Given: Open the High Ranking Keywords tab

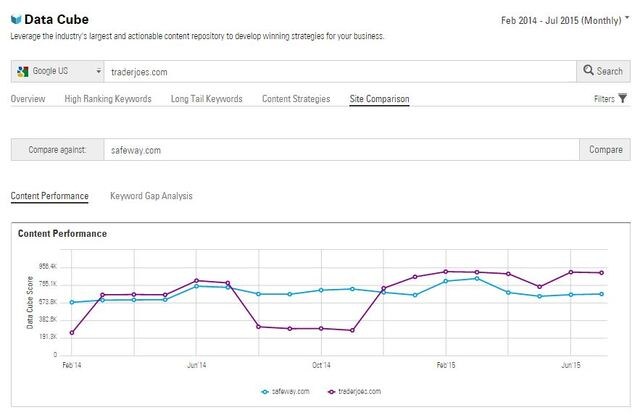Looking at the screenshot, I should tap(108, 99).
